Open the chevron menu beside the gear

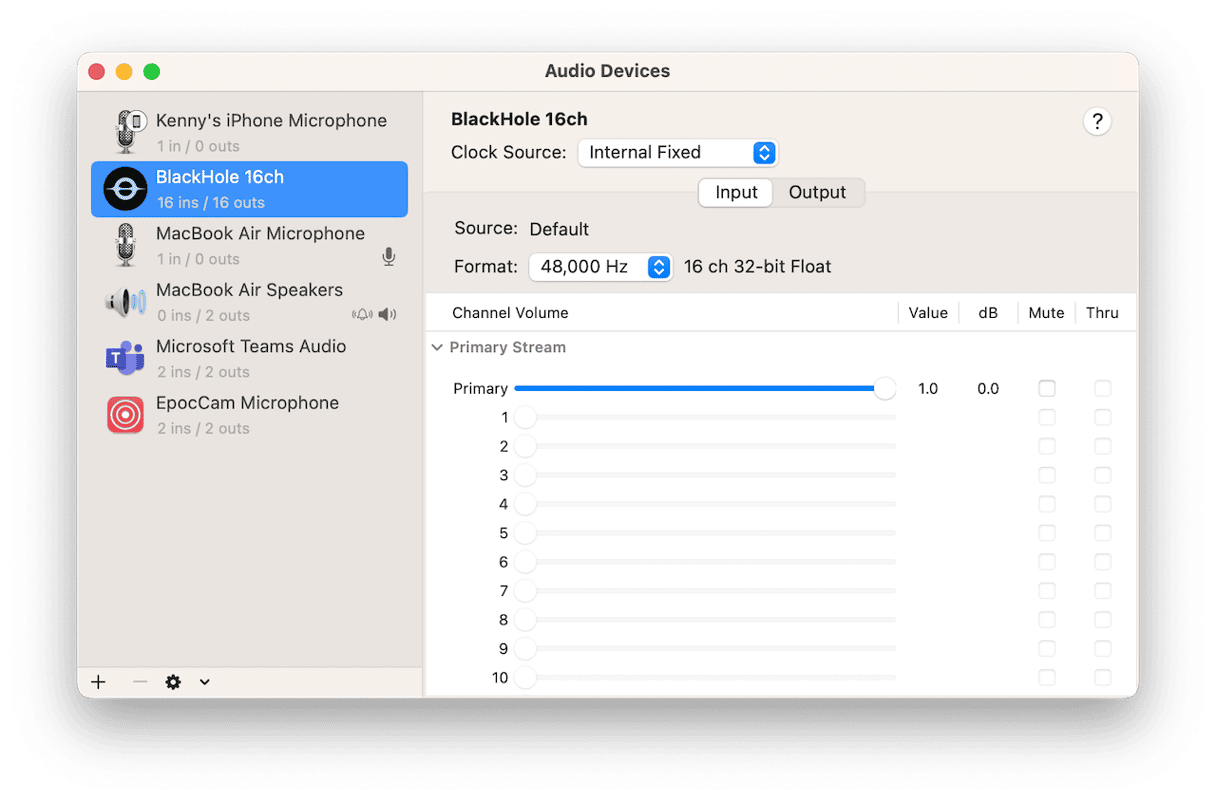point(204,682)
